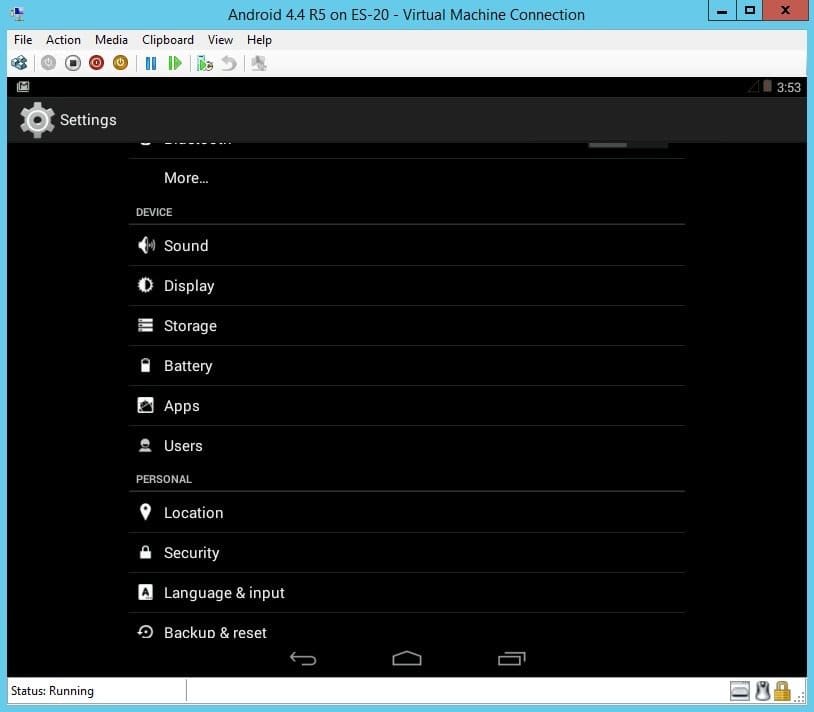Open the Action menu
The image size is (814, 712).
coord(63,40)
